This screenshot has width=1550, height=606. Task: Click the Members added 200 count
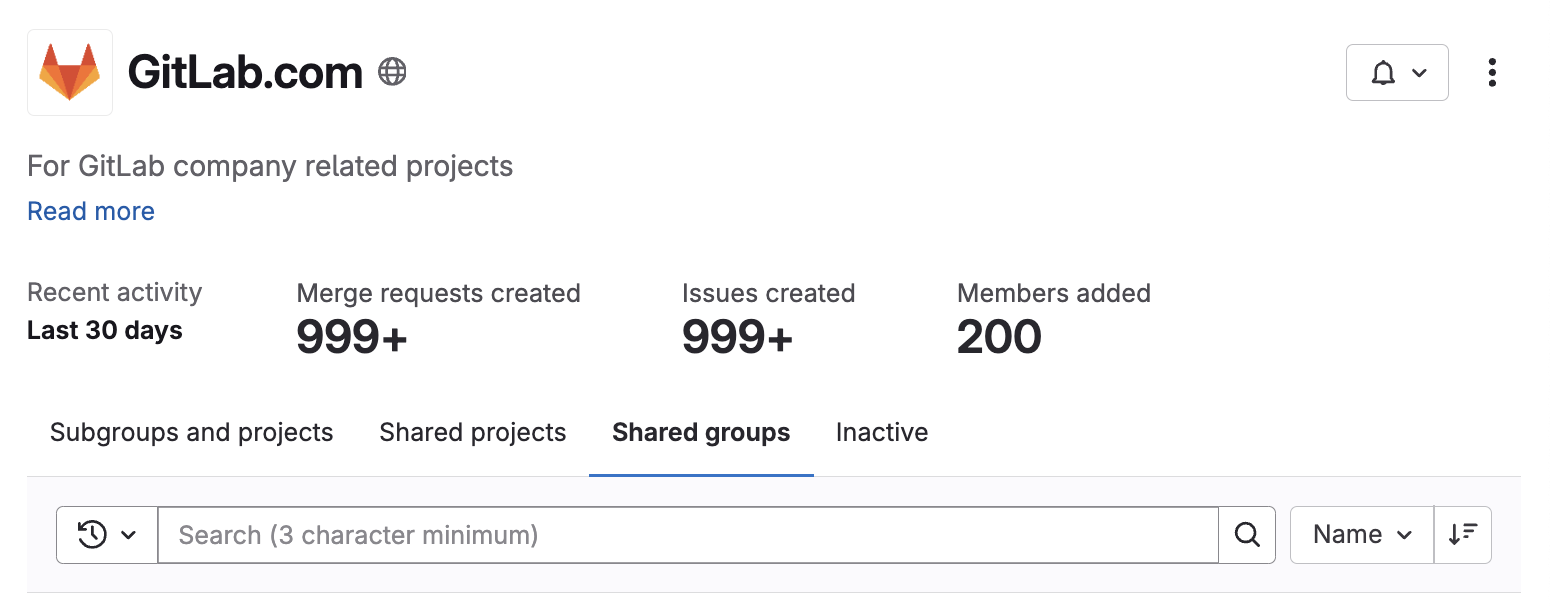pyautogui.click(x=998, y=338)
